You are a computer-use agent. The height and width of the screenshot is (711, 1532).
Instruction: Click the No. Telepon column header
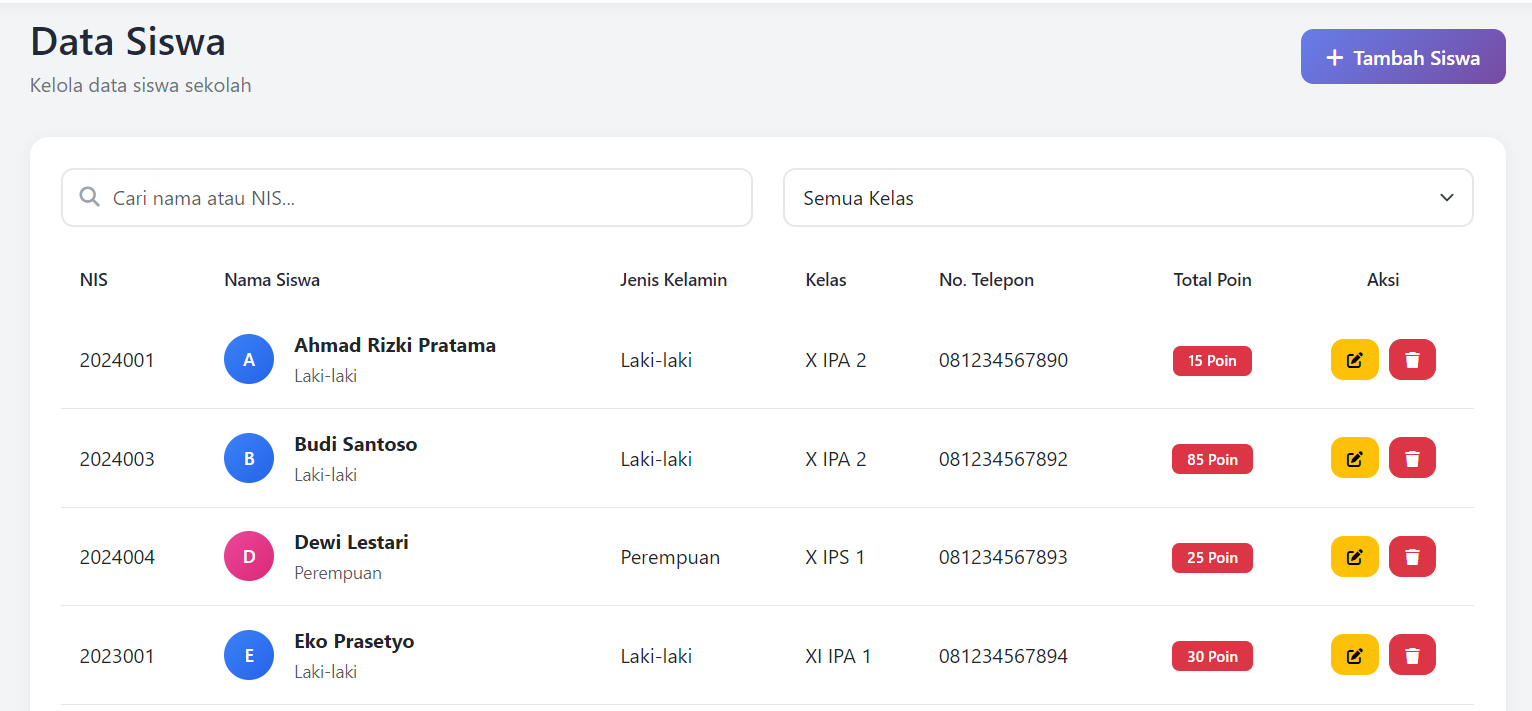(x=986, y=280)
